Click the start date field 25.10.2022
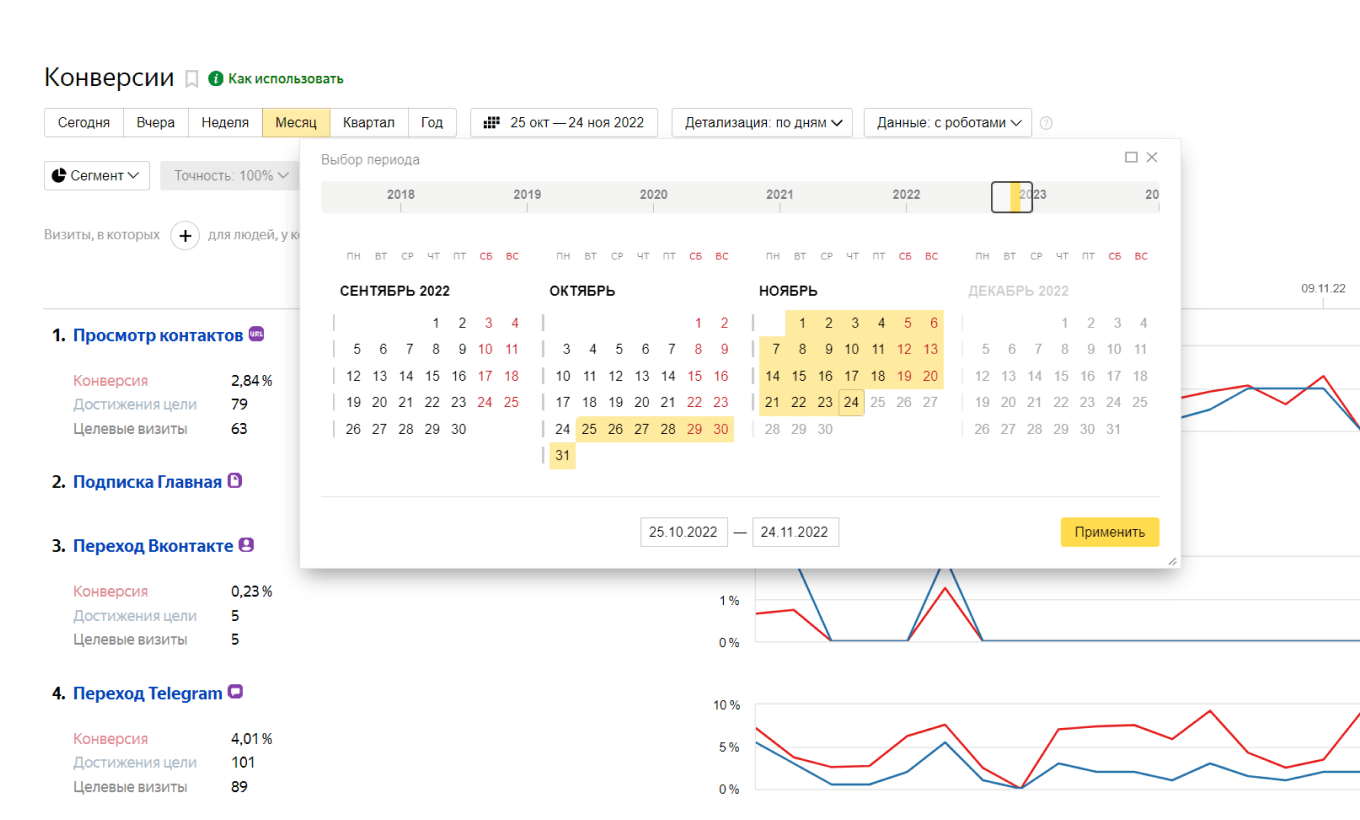 click(683, 532)
